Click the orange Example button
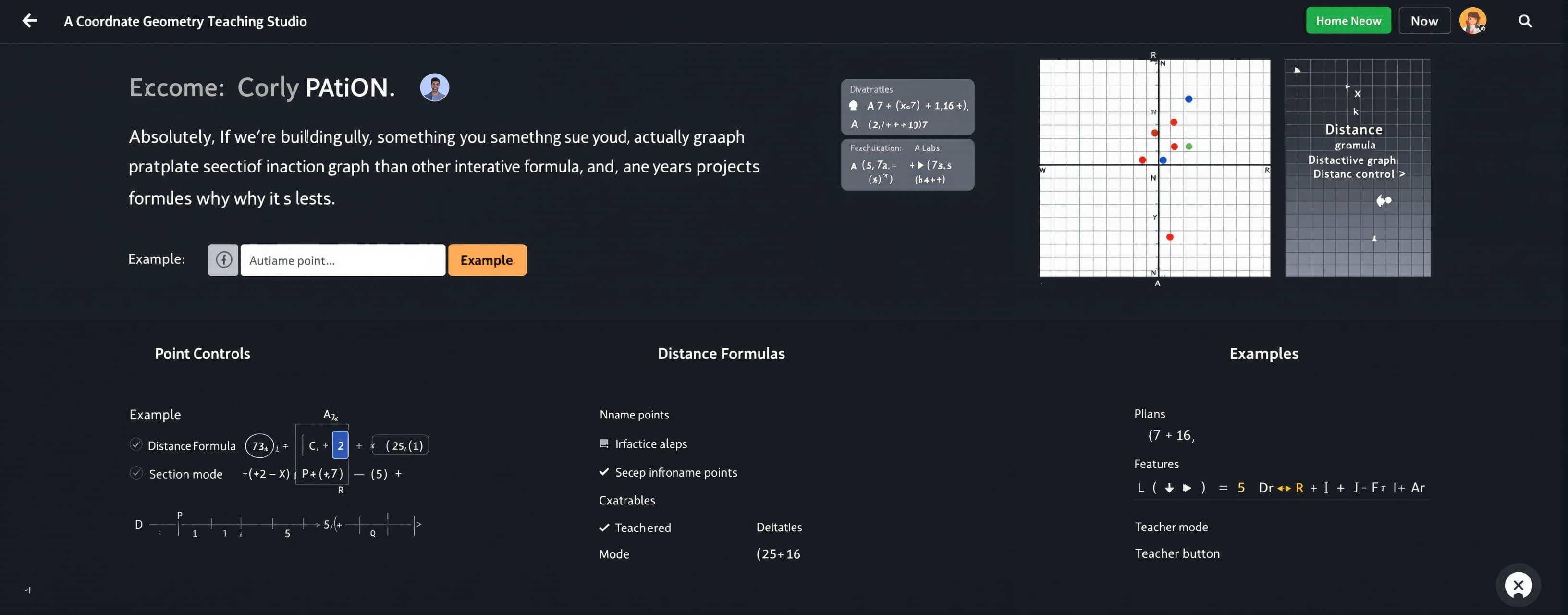Image resolution: width=1568 pixels, height=615 pixels. click(487, 260)
